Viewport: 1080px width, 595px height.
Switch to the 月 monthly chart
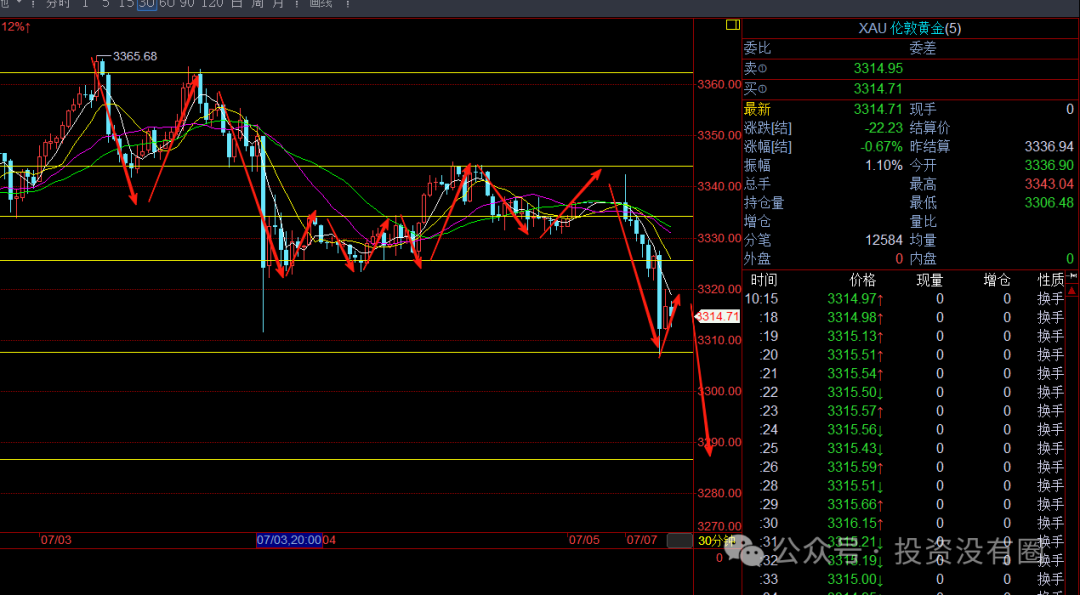click(278, 3)
